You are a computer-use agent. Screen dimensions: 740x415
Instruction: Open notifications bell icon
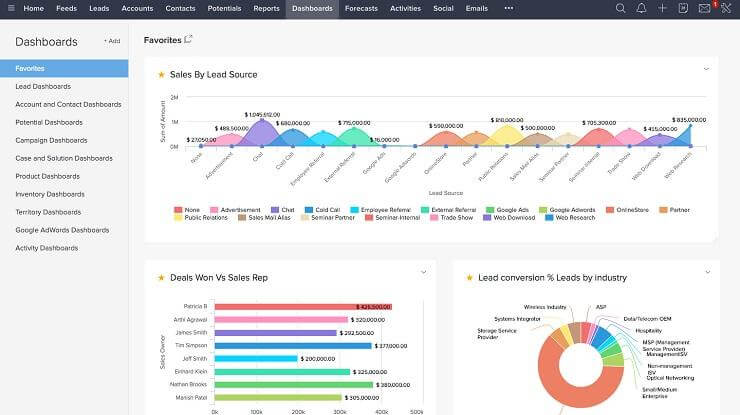(641, 8)
